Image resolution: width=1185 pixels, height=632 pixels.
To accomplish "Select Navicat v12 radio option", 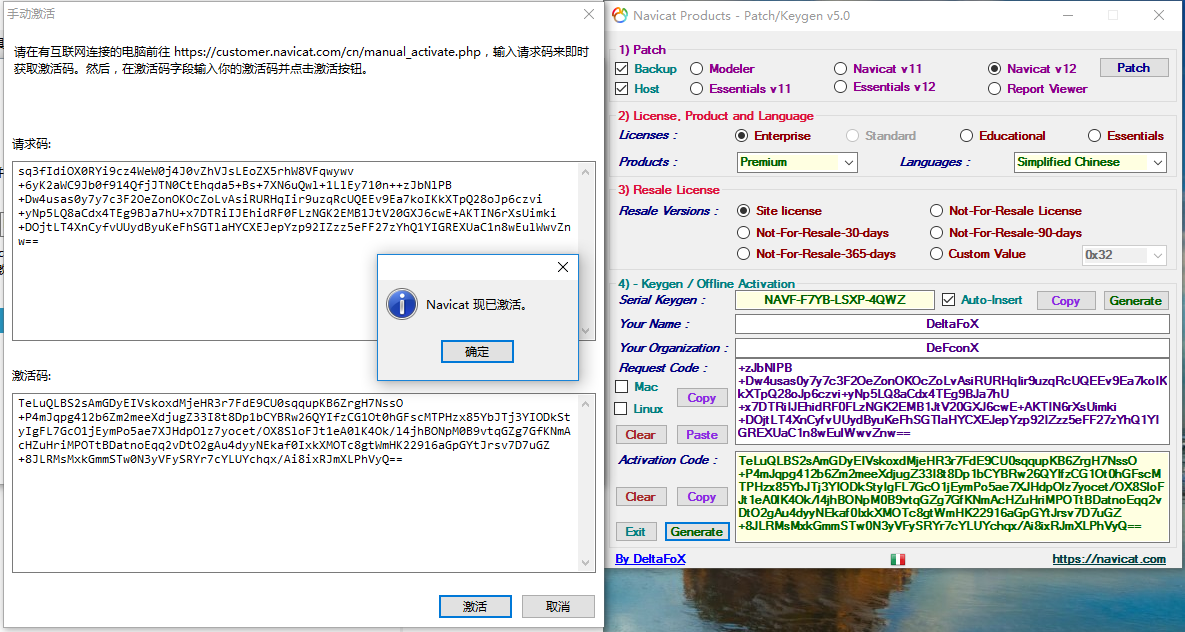I will [x=995, y=69].
